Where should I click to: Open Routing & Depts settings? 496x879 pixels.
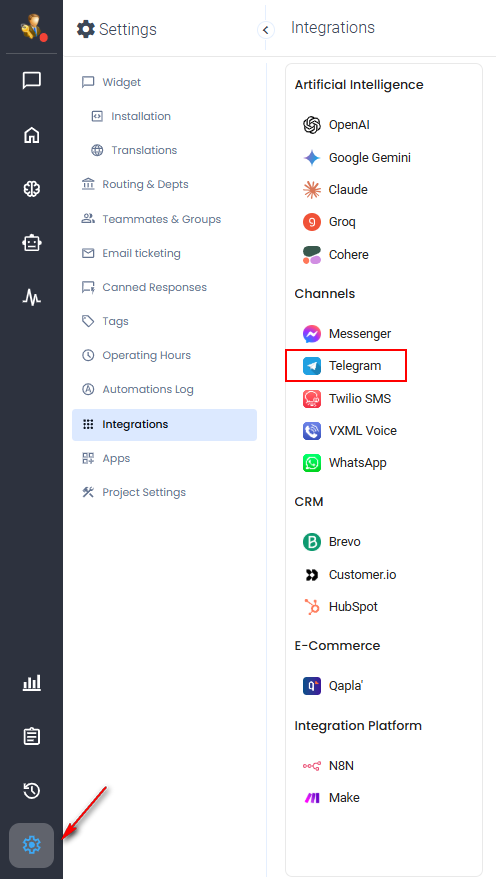(135, 184)
